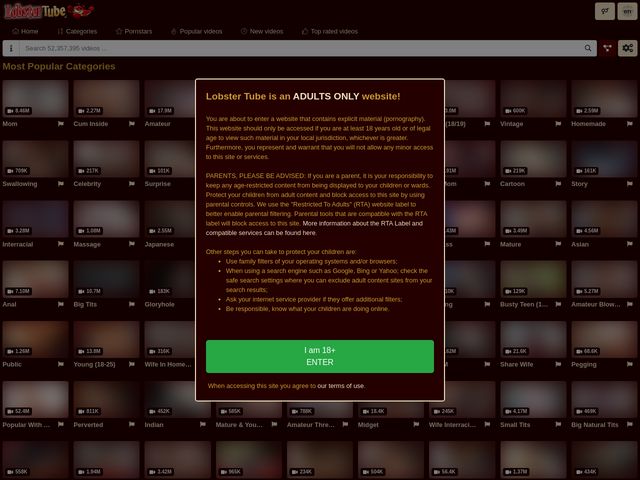640x480 pixels.
Task: Open the terms of use link
Action: [341, 386]
